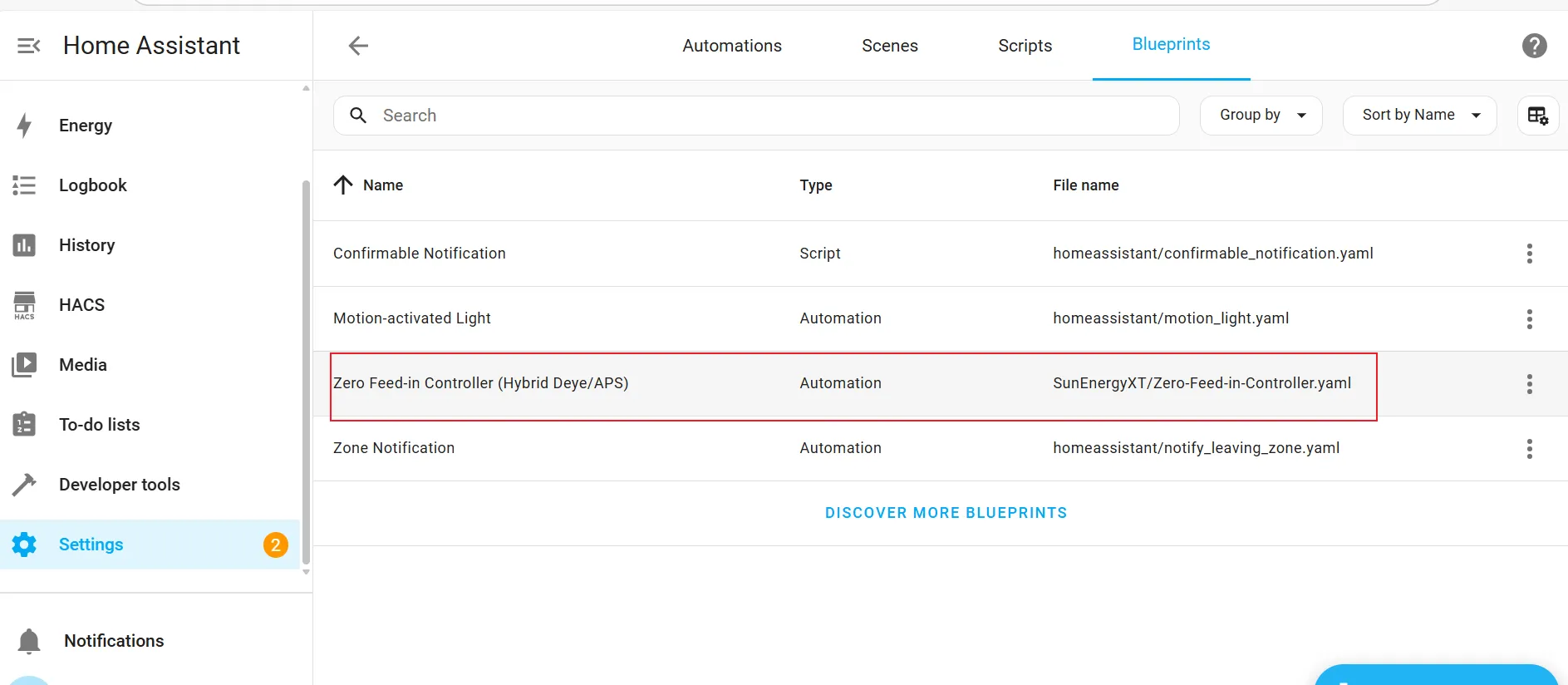The width and height of the screenshot is (1568, 685).
Task: Click Discover More Blueprints link
Action: click(x=946, y=513)
